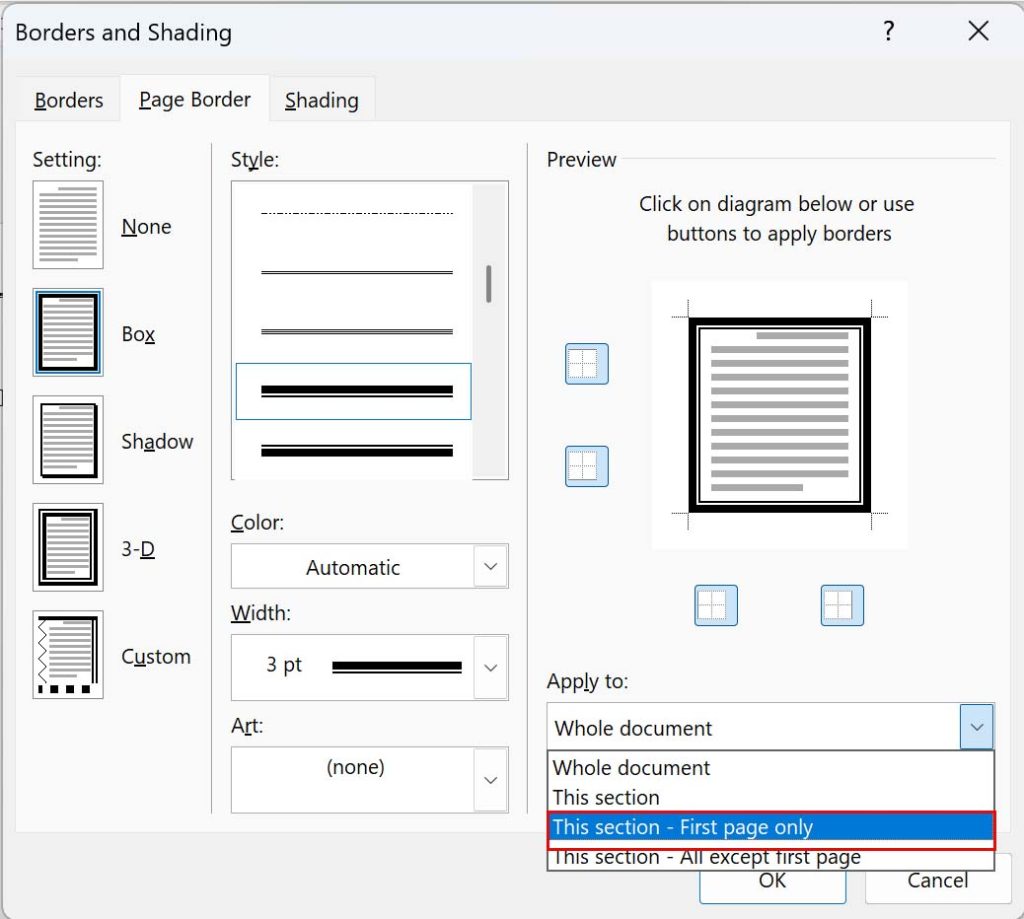Viewport: 1024px width, 919px height.
Task: Toggle the top border button in preview
Action: pos(587,364)
